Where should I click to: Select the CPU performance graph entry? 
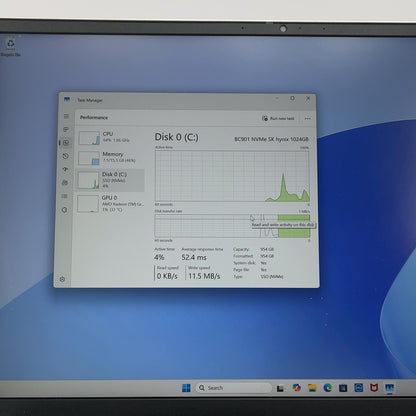[111, 137]
